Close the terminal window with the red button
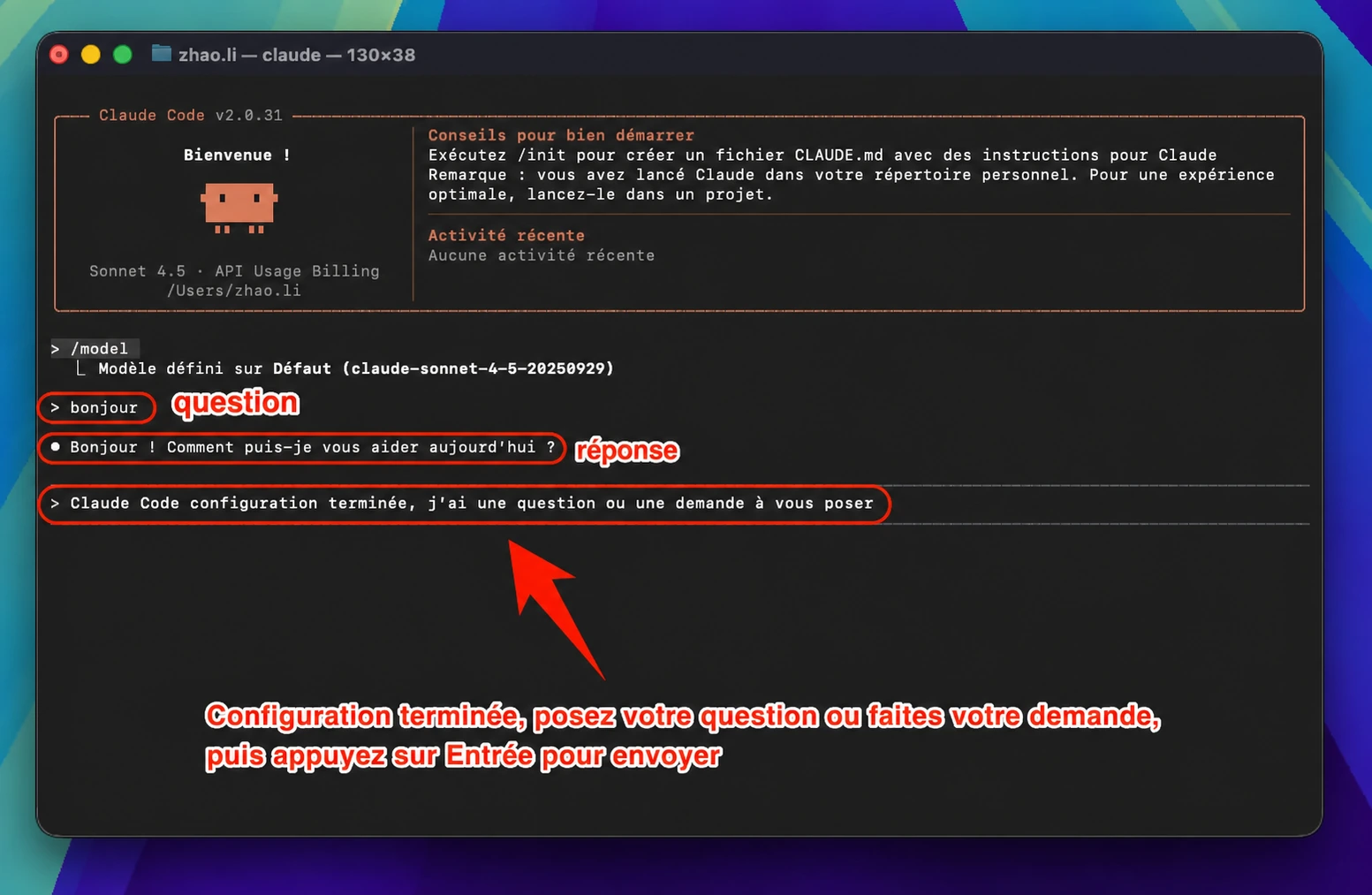Image resolution: width=1372 pixels, height=895 pixels. tap(59, 55)
